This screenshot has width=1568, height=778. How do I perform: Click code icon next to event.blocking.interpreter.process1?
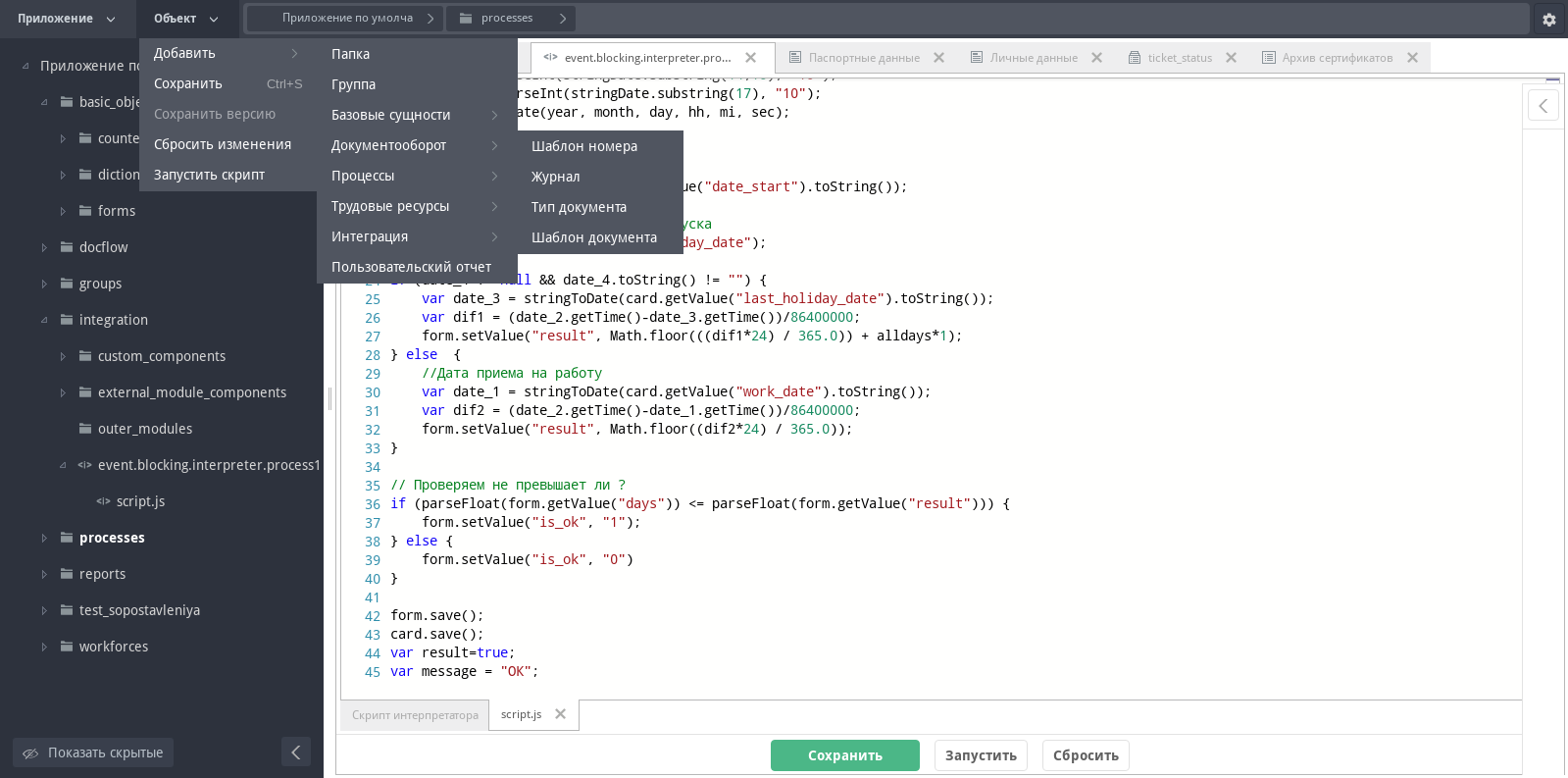(x=85, y=465)
